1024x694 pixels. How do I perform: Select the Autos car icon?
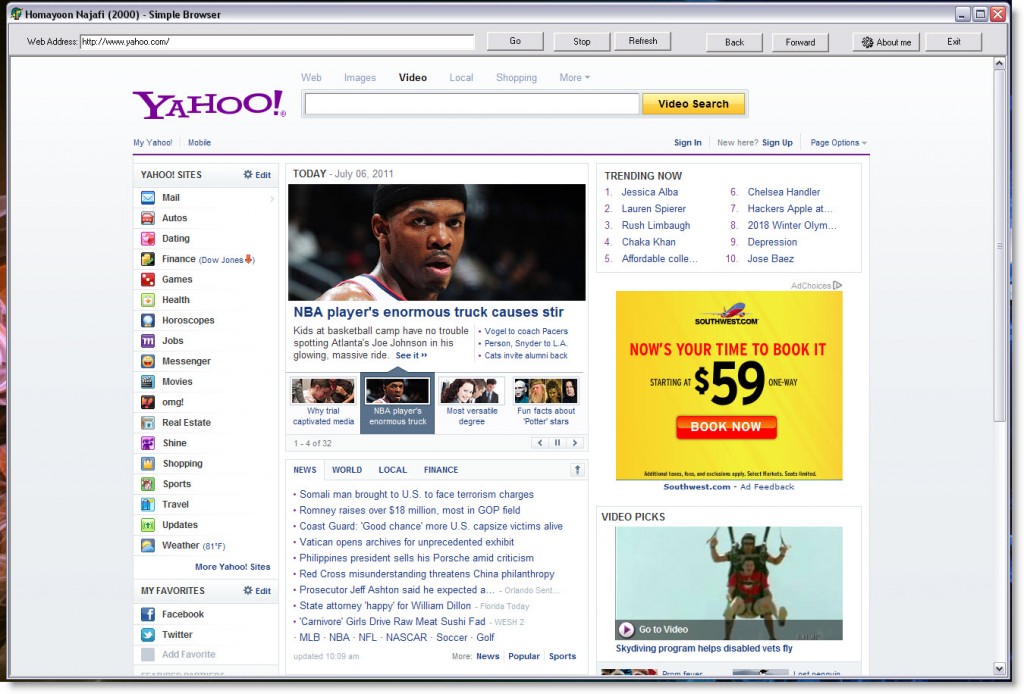148,218
